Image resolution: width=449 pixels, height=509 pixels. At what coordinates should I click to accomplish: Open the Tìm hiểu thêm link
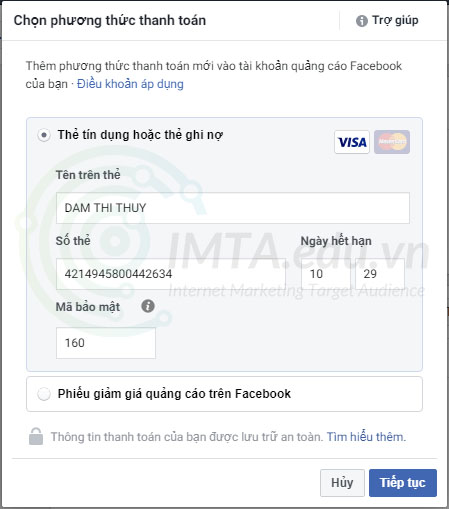point(366,437)
